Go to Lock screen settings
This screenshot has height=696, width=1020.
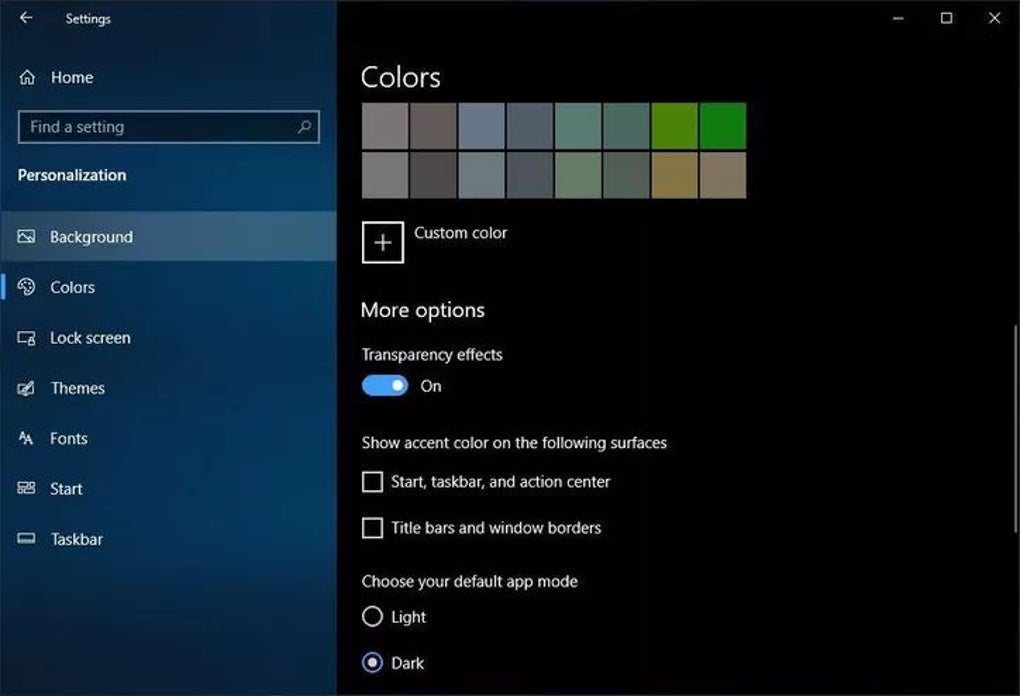tap(168, 338)
